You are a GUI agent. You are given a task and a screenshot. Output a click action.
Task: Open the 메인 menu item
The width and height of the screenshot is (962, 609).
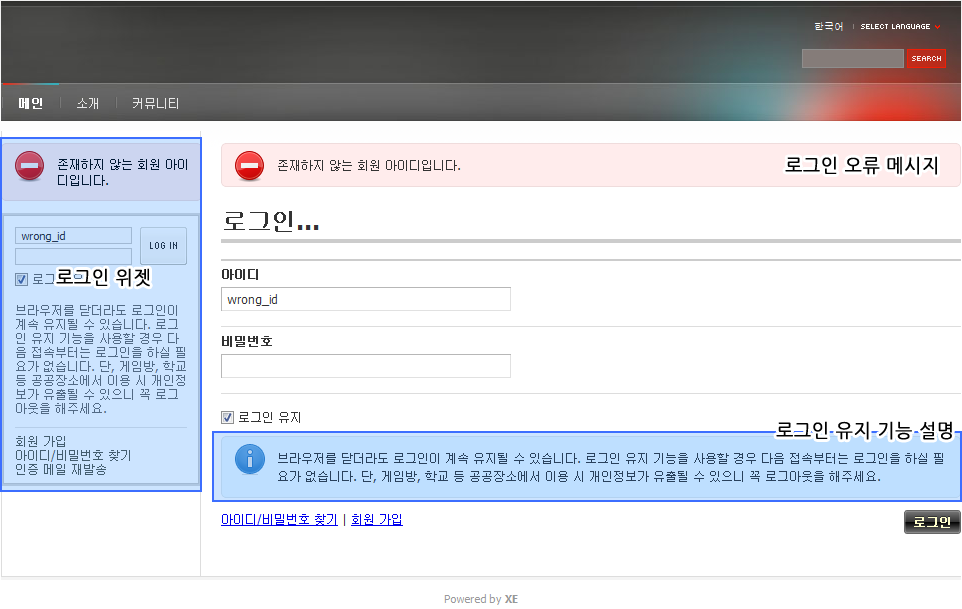pyautogui.click(x=31, y=103)
